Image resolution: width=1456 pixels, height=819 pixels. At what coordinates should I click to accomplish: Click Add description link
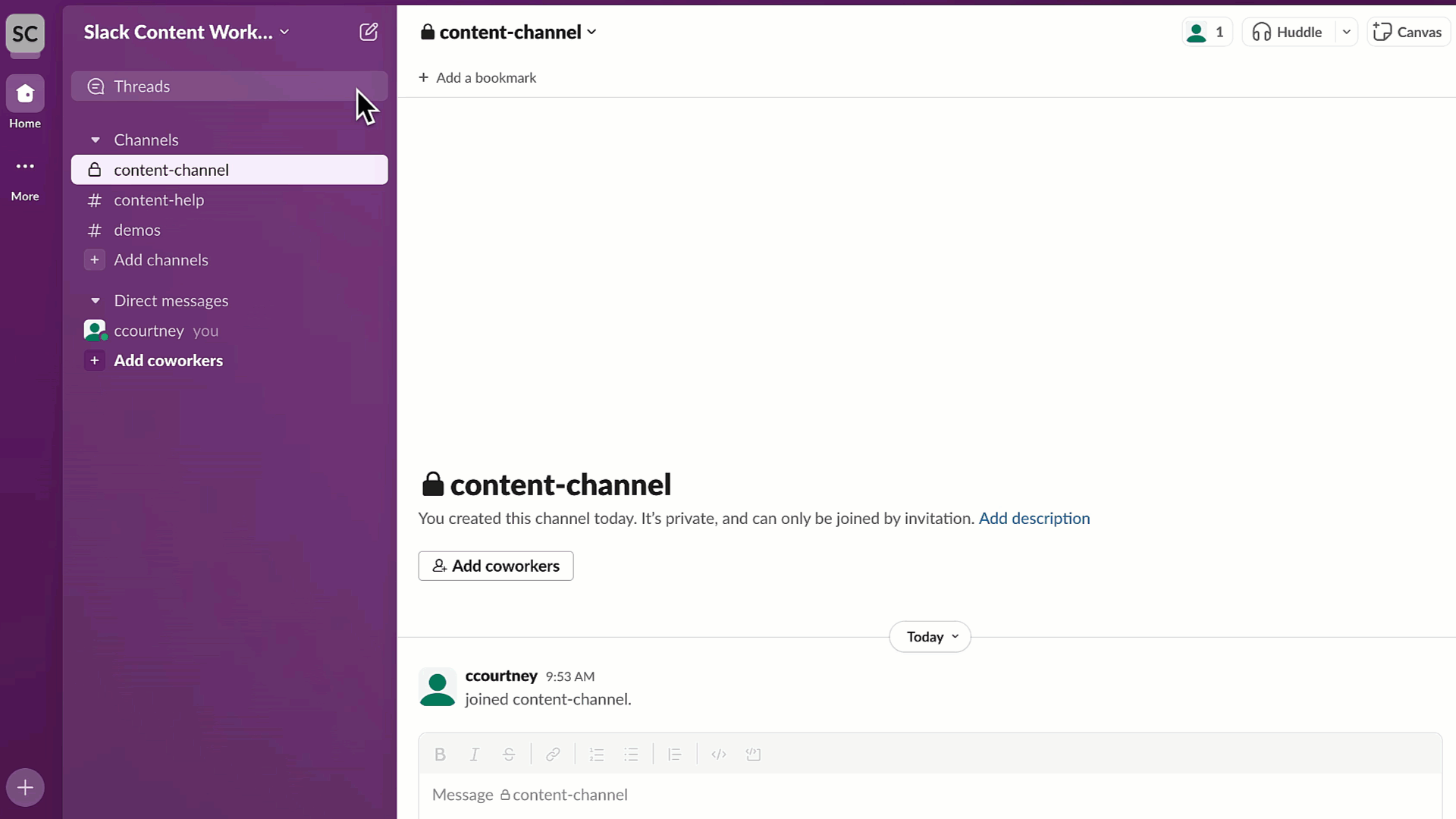pos(1034,518)
